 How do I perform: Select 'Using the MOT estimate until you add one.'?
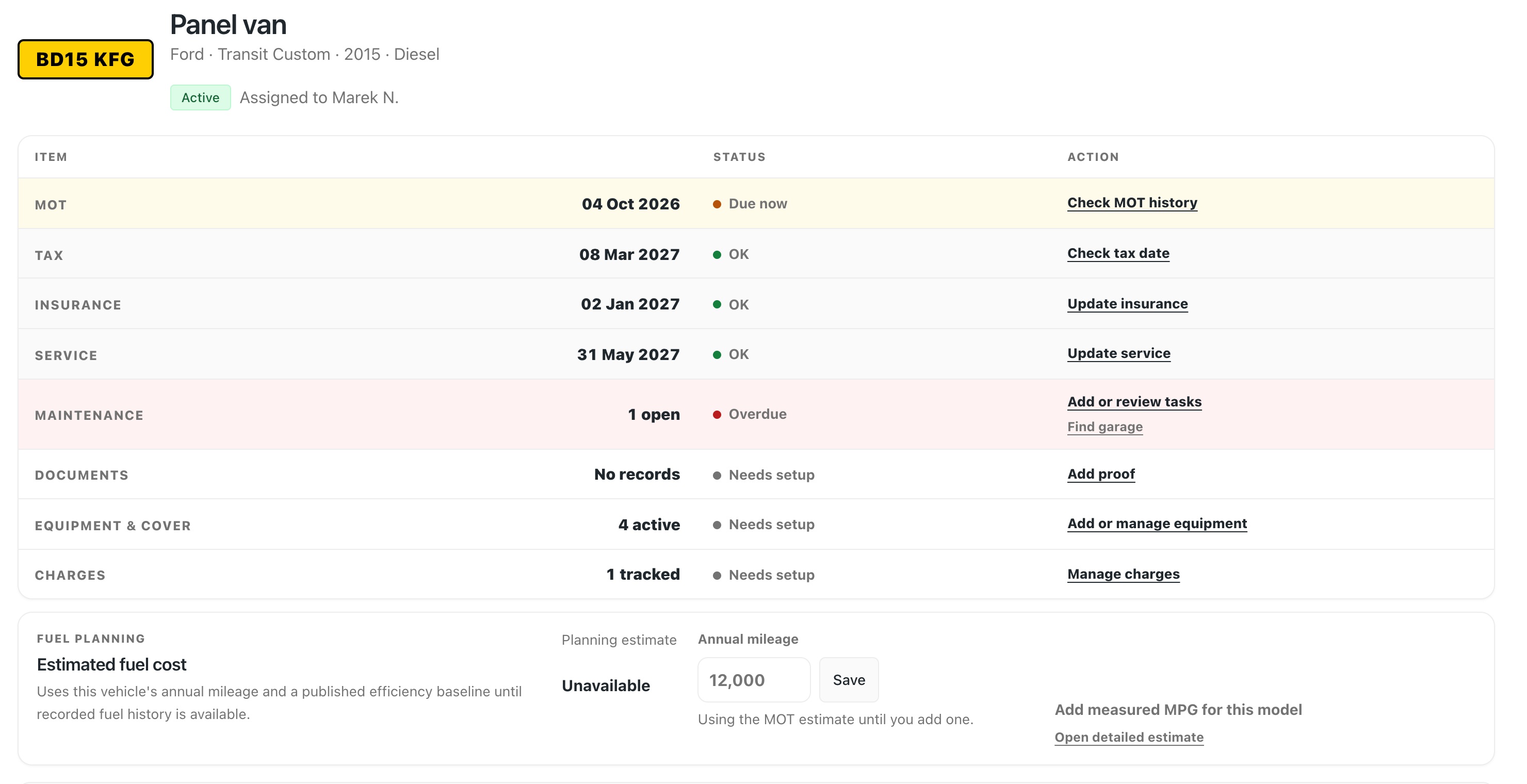tap(835, 720)
